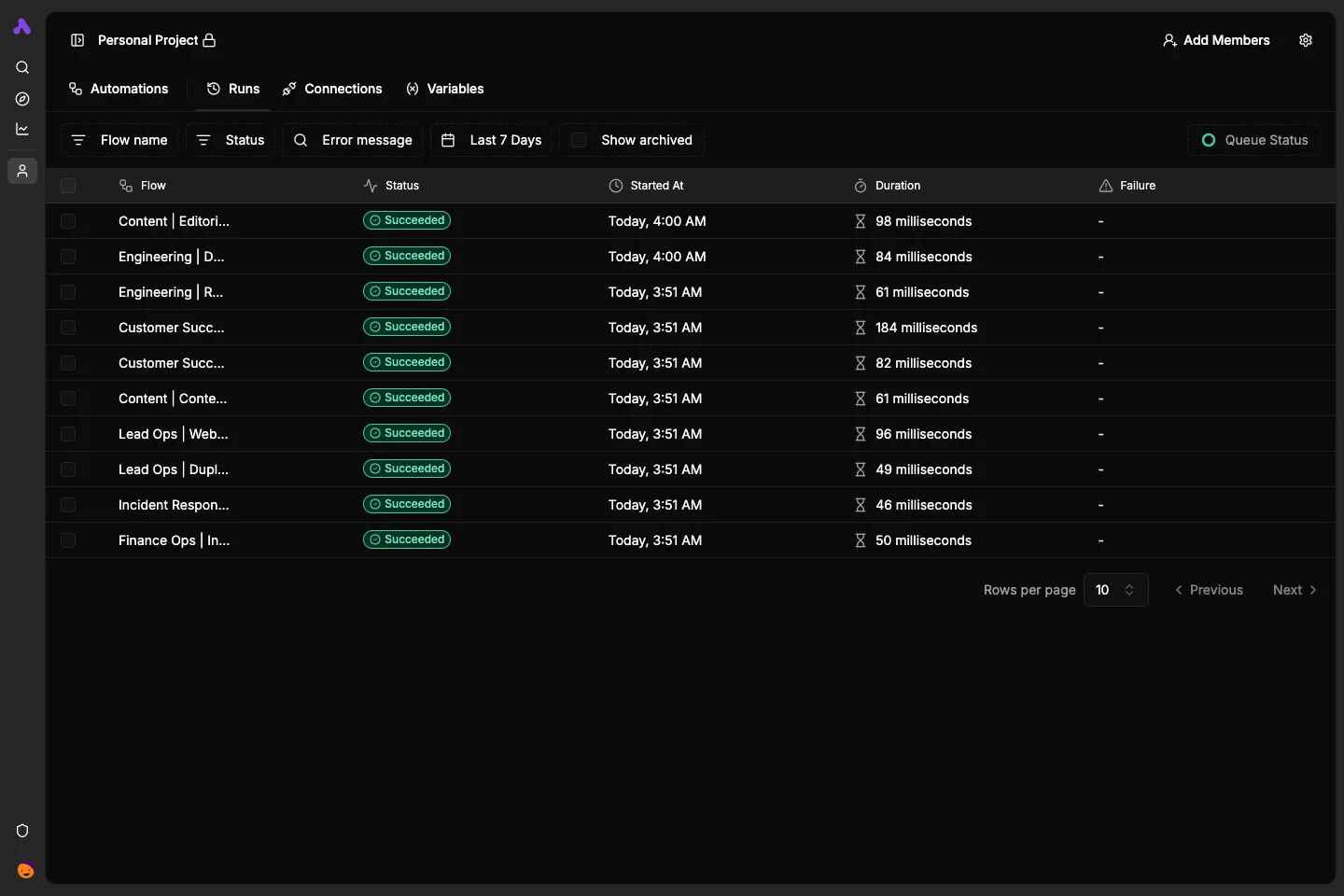Click the Succeeded badge in Finance Ops row
Image resolution: width=1344 pixels, height=896 pixels.
point(407,539)
